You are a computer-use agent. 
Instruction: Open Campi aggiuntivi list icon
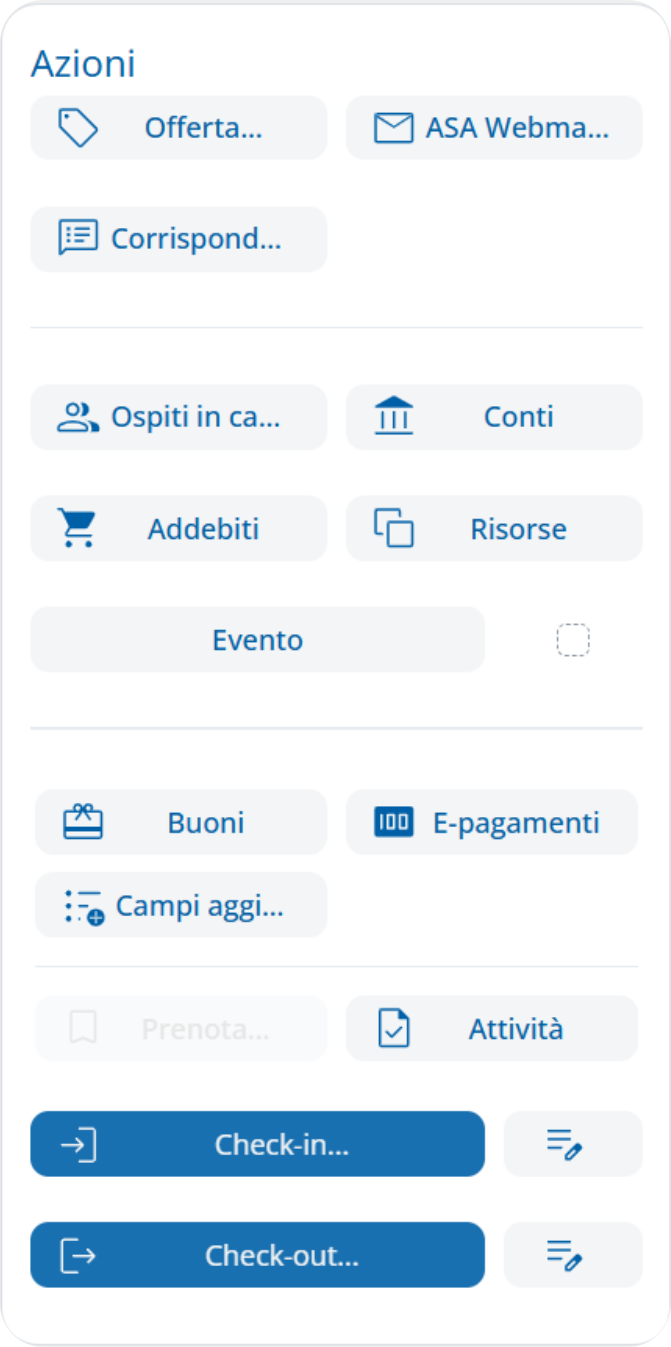(85, 905)
